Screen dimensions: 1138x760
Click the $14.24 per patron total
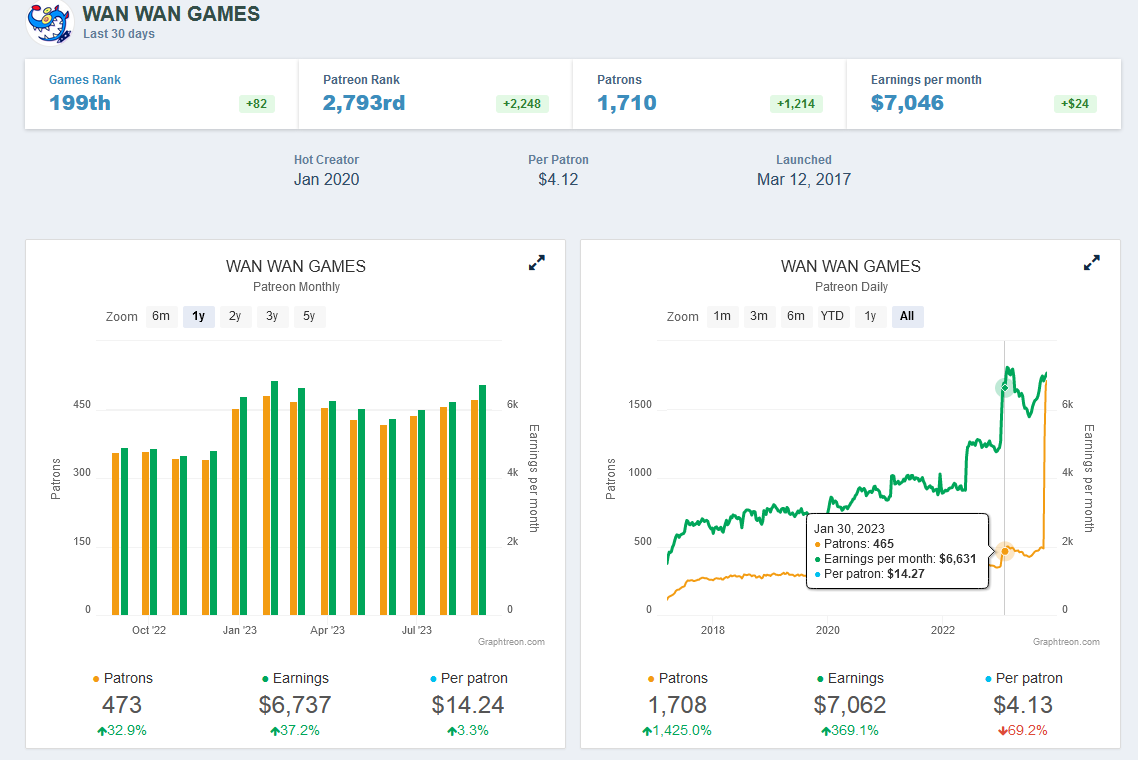(x=468, y=705)
